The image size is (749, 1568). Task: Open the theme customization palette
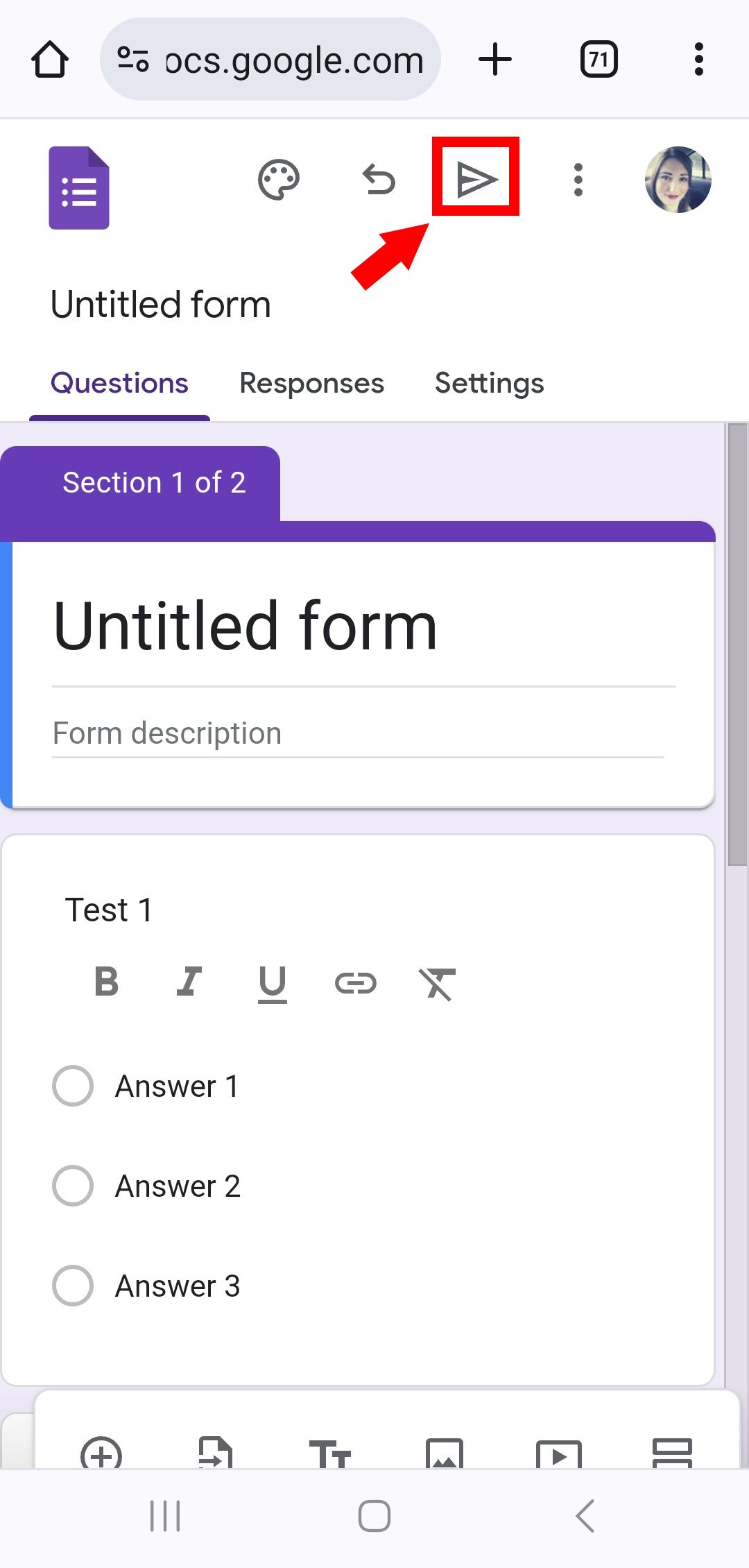click(277, 179)
